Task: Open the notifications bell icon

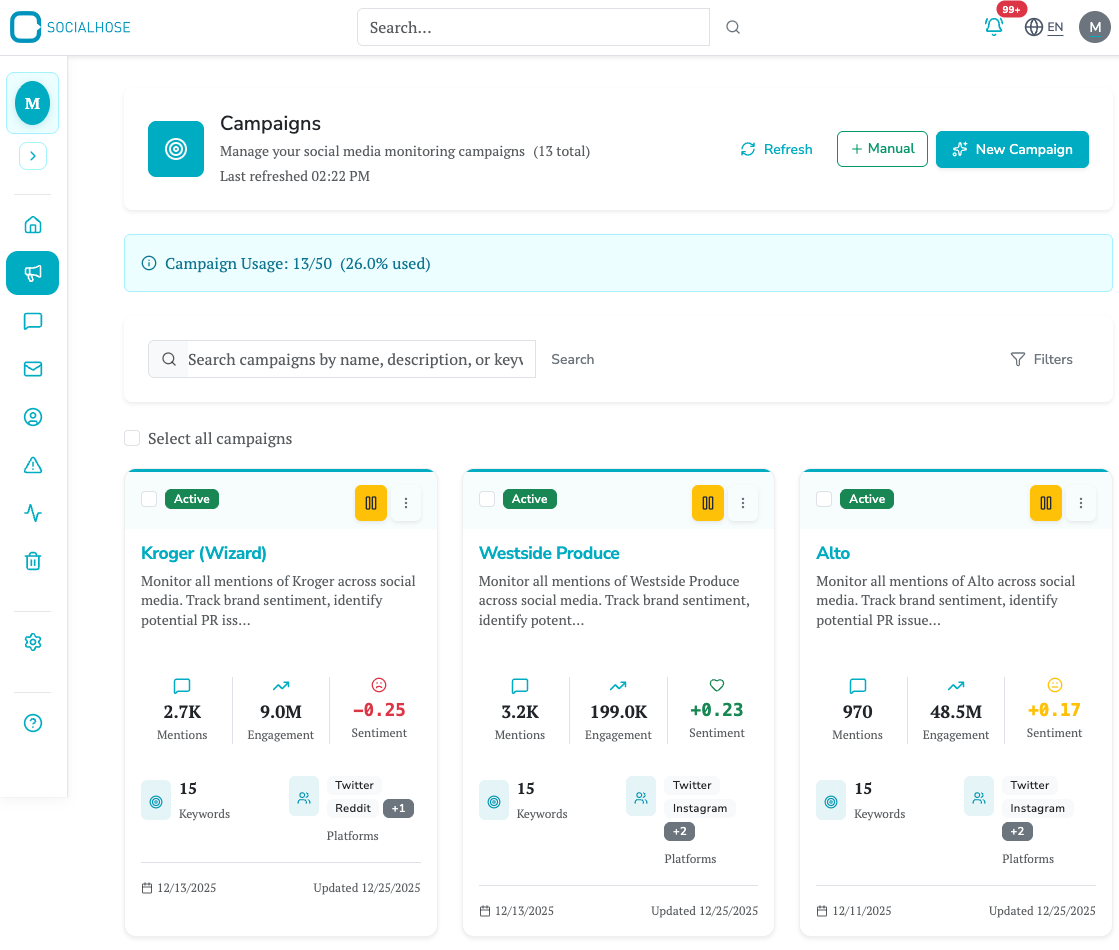Action: [x=993, y=27]
